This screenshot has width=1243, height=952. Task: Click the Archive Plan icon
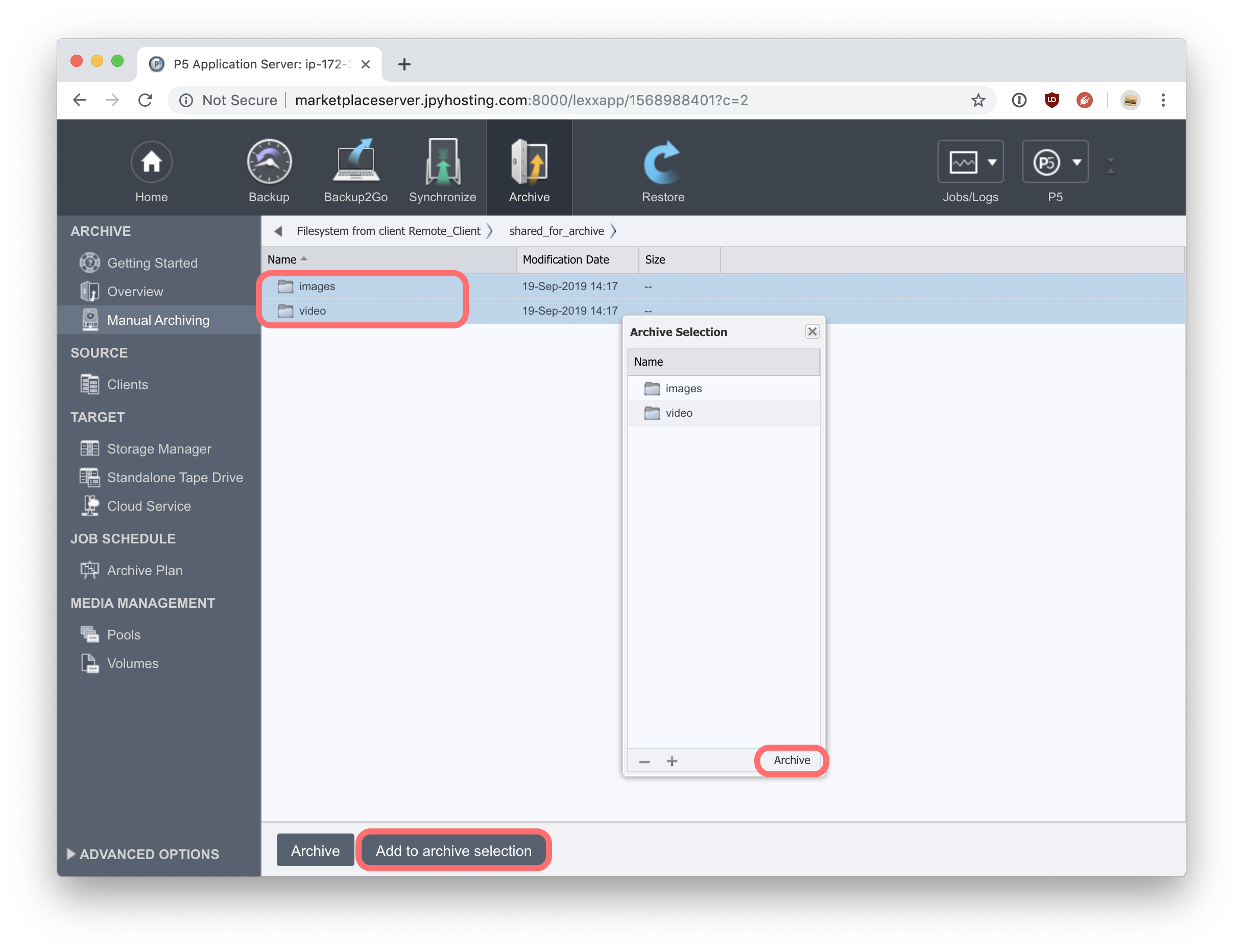pyautogui.click(x=89, y=569)
